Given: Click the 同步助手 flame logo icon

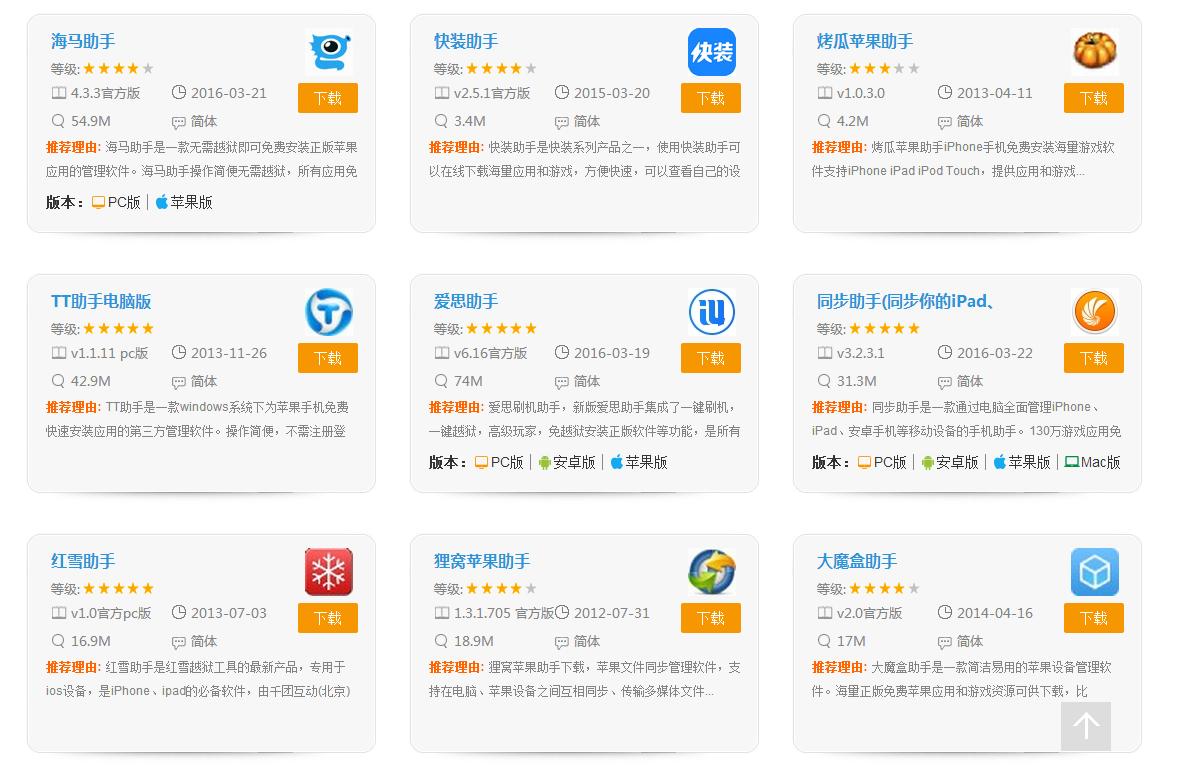Looking at the screenshot, I should pyautogui.click(x=1094, y=311).
